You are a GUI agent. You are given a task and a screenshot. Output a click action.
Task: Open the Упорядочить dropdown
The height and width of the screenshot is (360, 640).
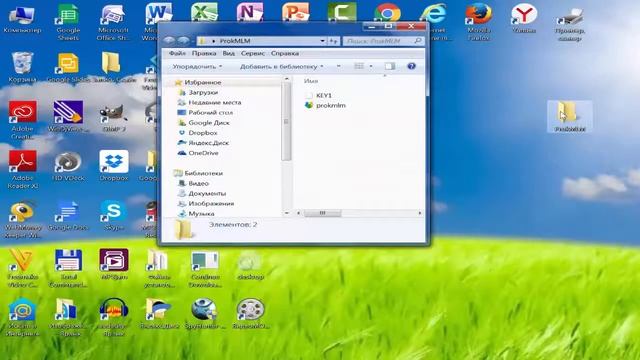click(197, 66)
